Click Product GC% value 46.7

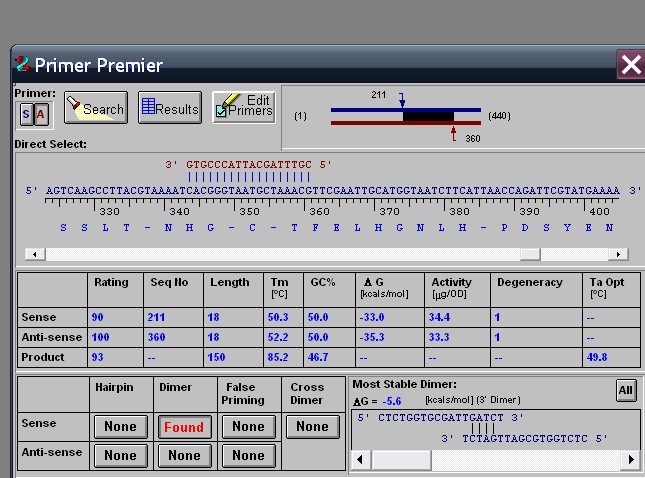318,357
